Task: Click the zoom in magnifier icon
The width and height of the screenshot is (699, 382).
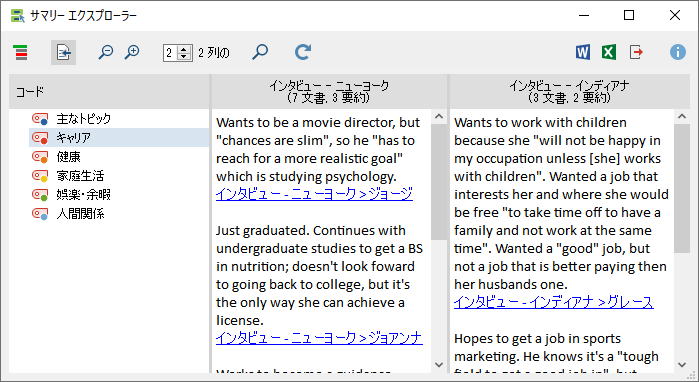Action: [132, 52]
